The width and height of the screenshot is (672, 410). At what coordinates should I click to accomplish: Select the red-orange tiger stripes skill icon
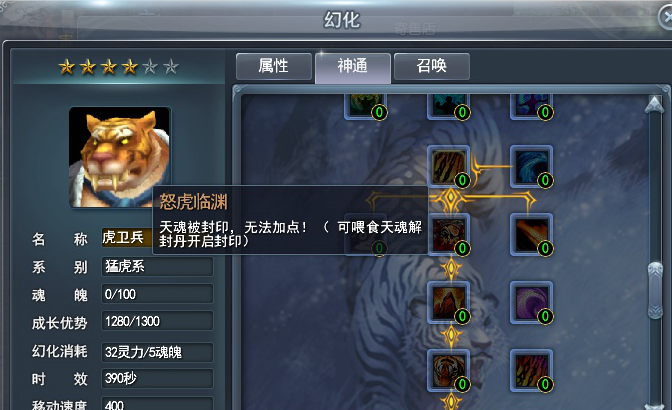531,371
